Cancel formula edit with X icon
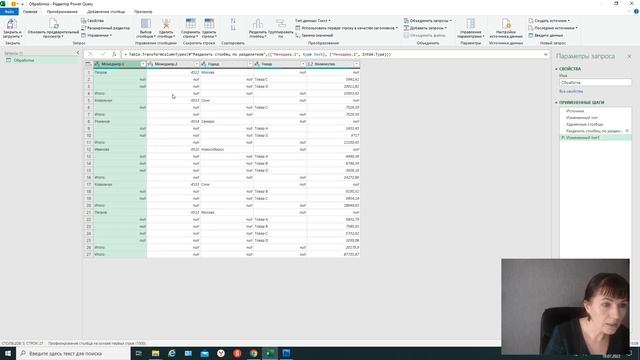This screenshot has width=640, height=360. 91,54
